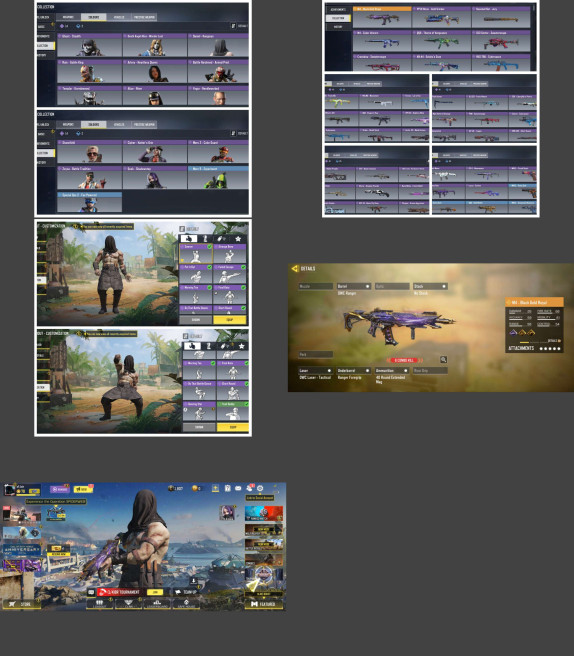Click the Damage stat bar in weapon card
The width and height of the screenshot is (574, 656).
click(520, 313)
